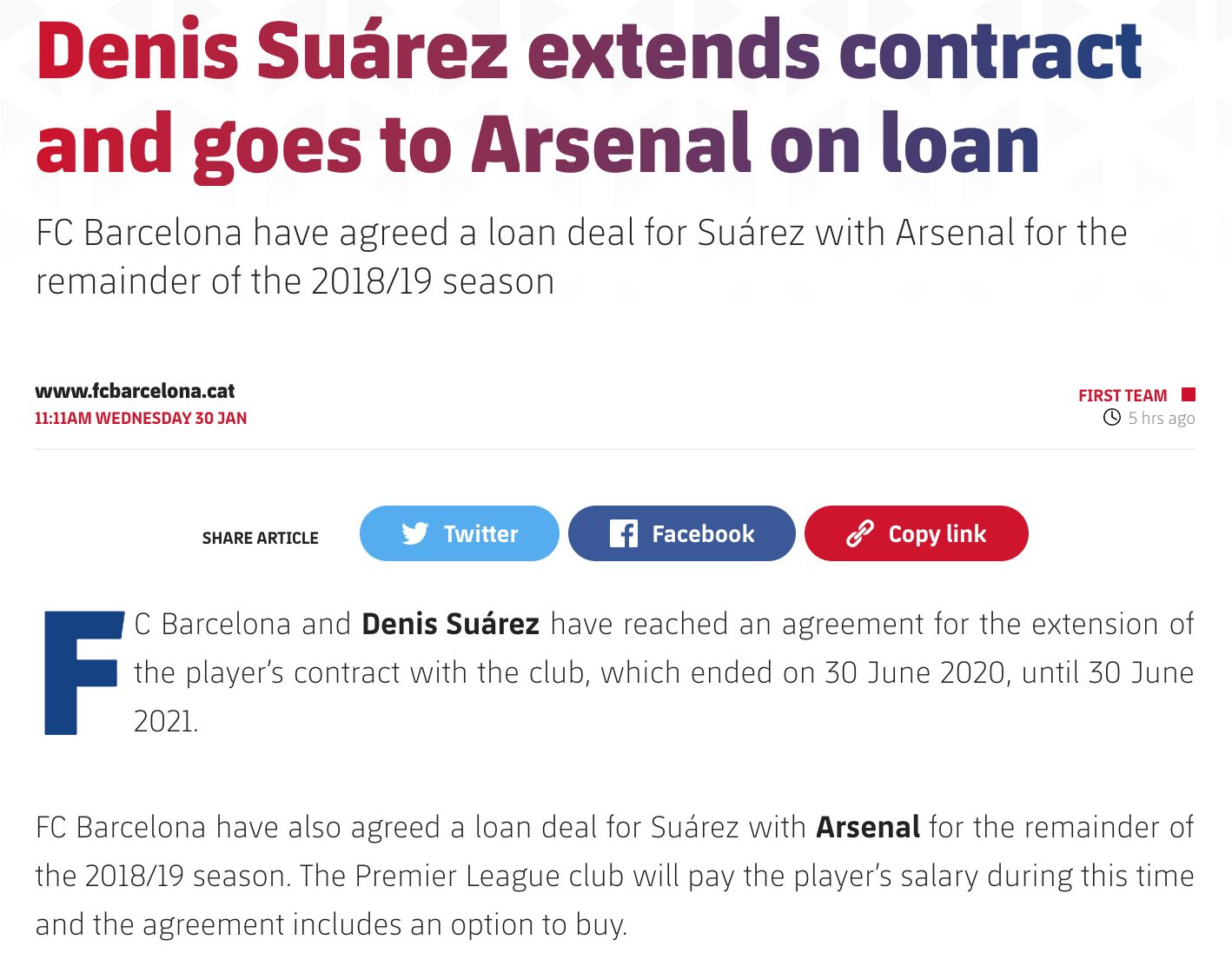Select the article subtitle about the loan deal
Image resolution: width=1232 pixels, height=966 pixels.
point(580,255)
